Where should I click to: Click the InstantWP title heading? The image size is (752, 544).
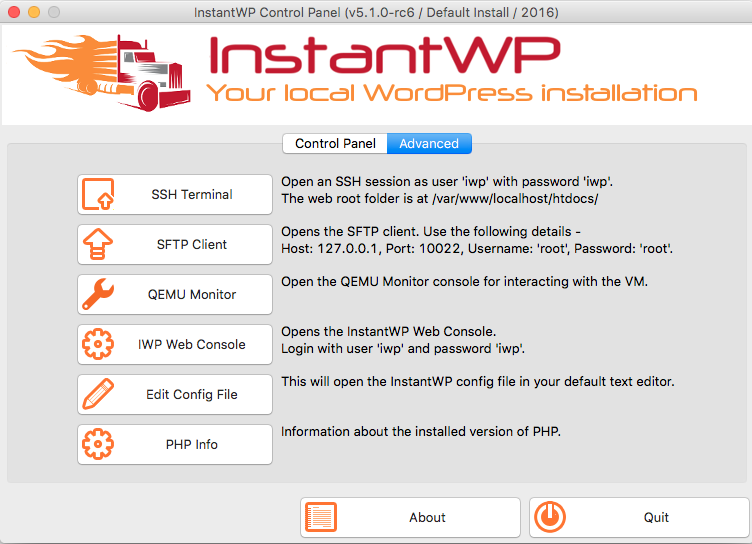(x=385, y=55)
